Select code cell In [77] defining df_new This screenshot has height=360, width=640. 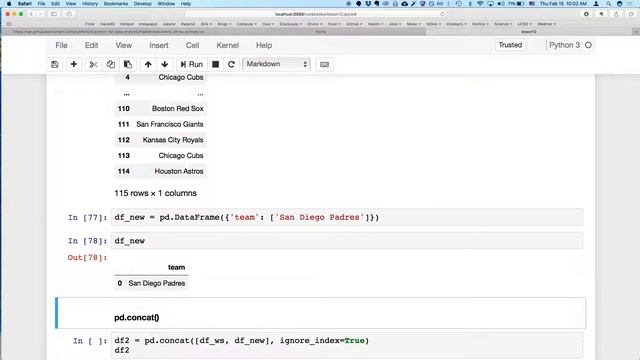pyautogui.click(x=347, y=217)
